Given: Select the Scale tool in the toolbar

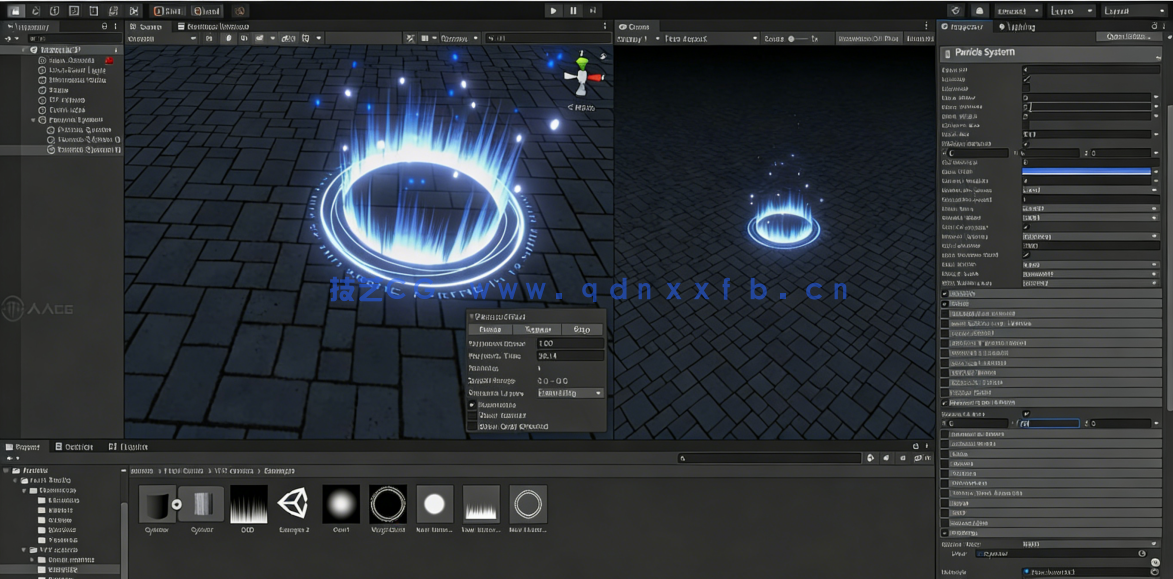Looking at the screenshot, I should click(73, 10).
